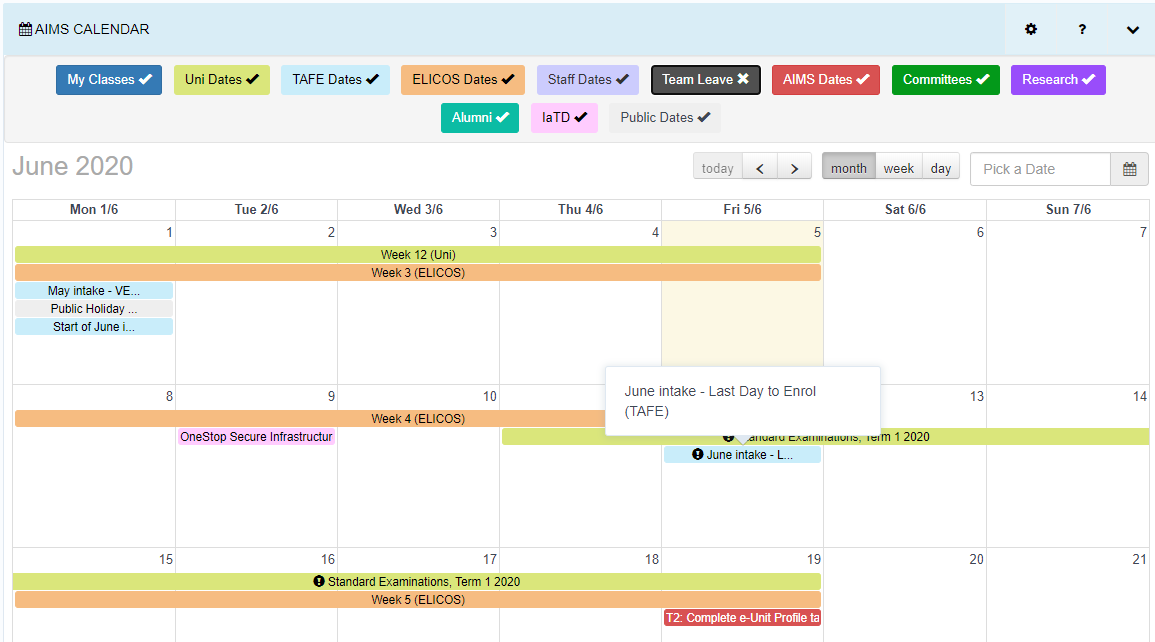
Task: Open calendar settings gear icon
Action: pyautogui.click(x=1031, y=30)
